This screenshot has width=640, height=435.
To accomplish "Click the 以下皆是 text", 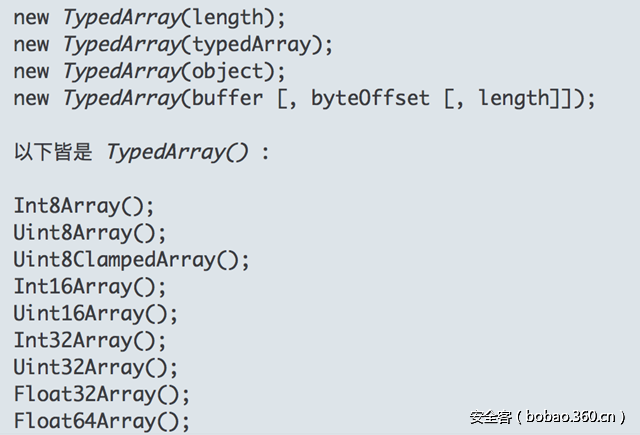I will [x=52, y=153].
